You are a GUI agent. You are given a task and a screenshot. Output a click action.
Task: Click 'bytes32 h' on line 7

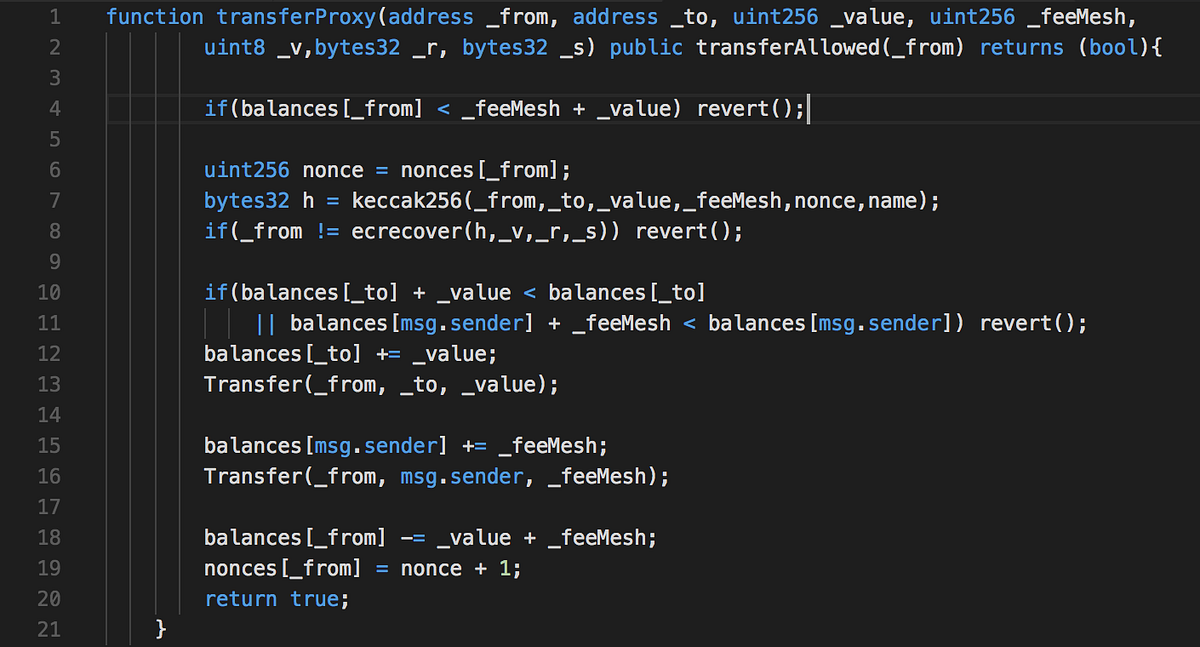pyautogui.click(x=259, y=201)
